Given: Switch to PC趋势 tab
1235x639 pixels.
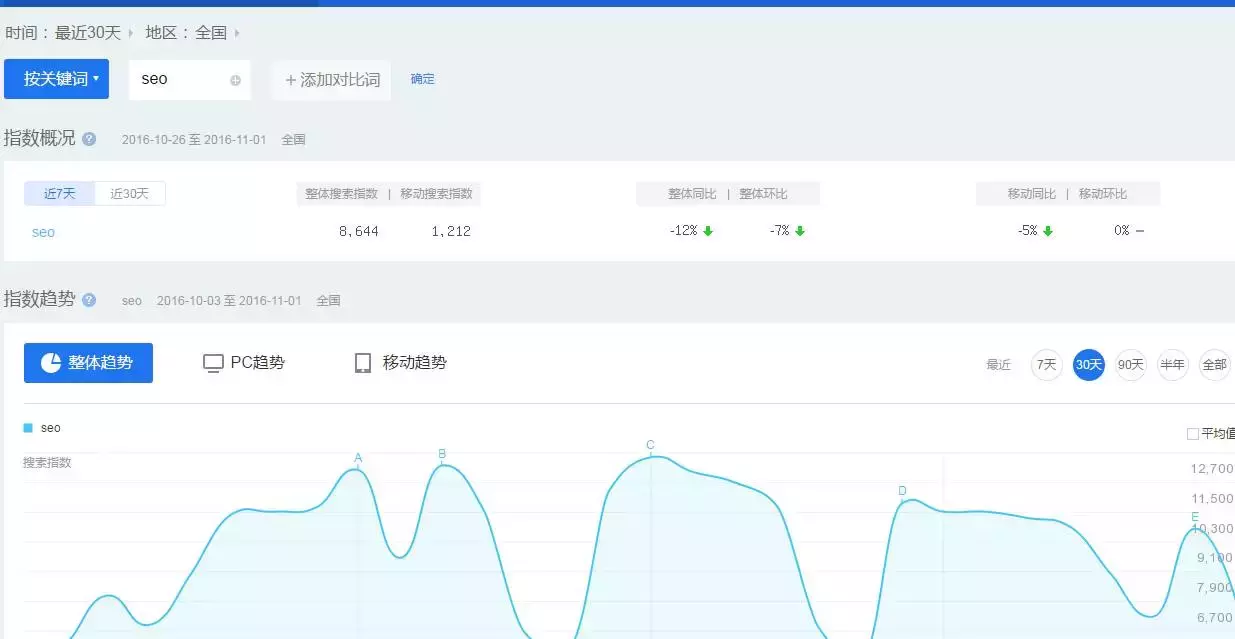Looking at the screenshot, I should [x=244, y=362].
